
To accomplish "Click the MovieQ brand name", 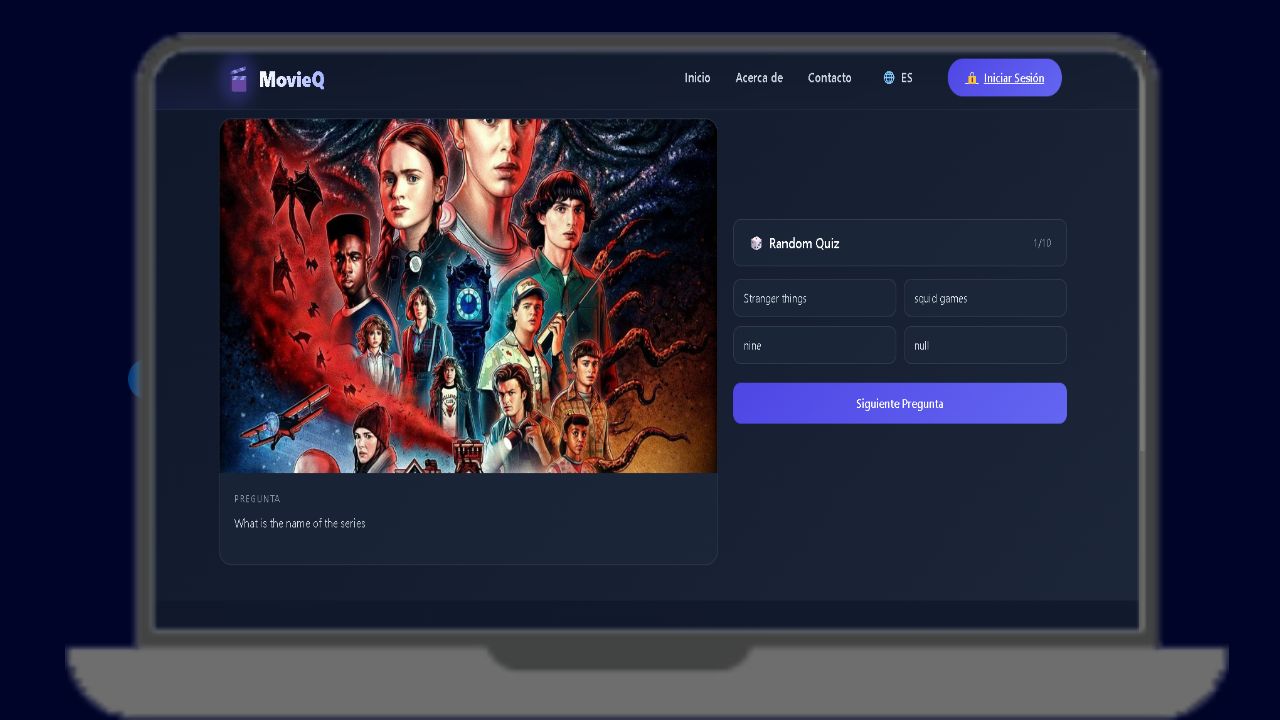I will (291, 79).
